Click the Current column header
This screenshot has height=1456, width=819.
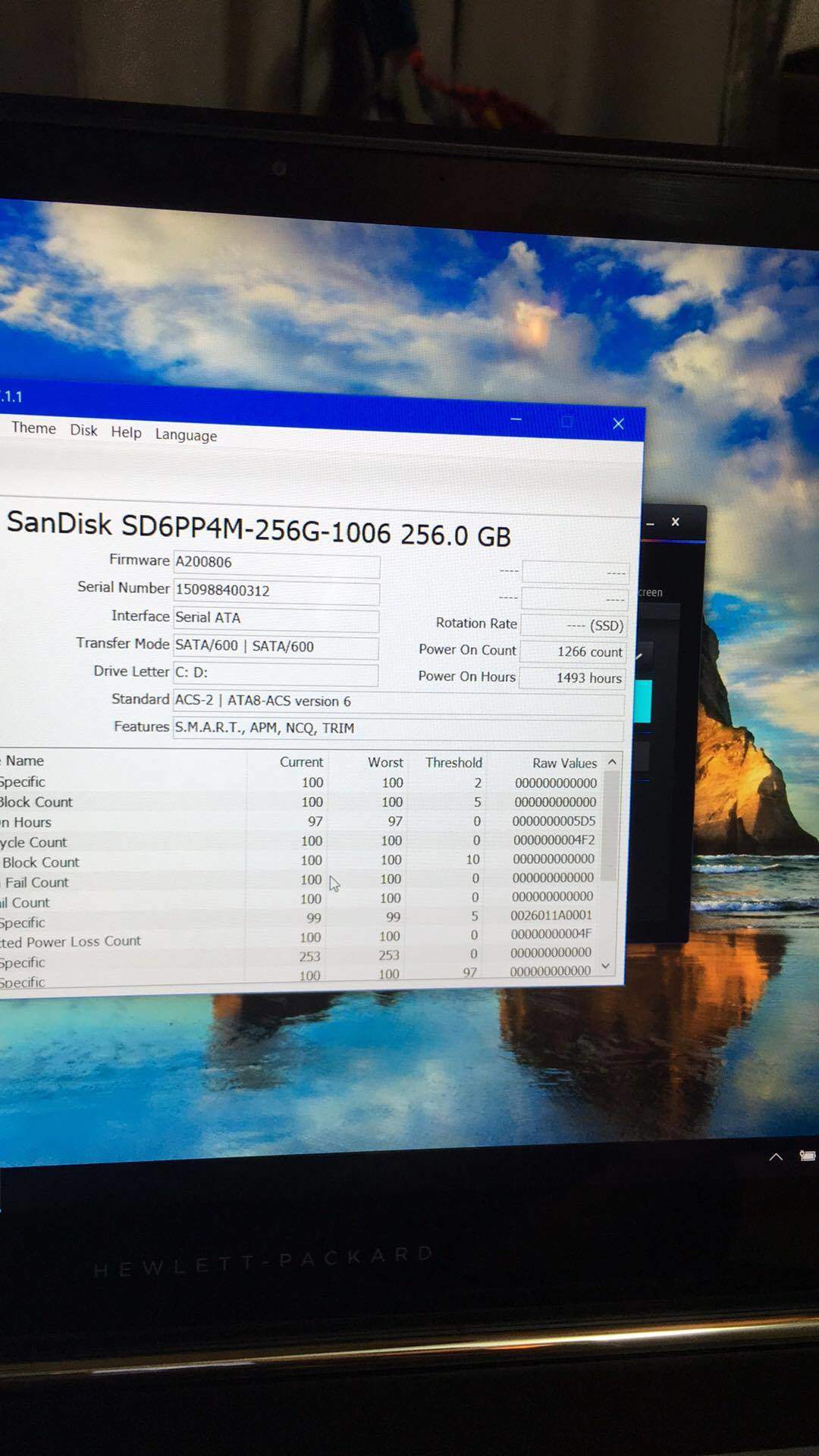[x=301, y=762]
